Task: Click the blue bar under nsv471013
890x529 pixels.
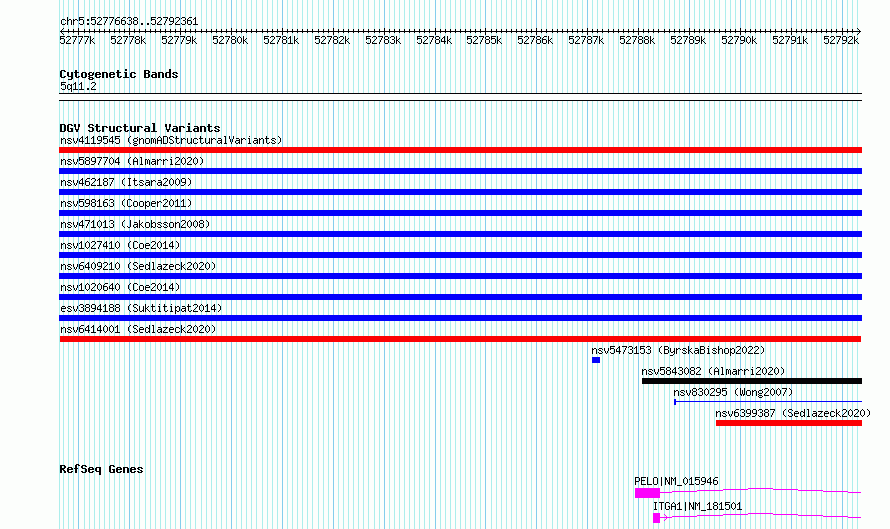Action: [460, 234]
